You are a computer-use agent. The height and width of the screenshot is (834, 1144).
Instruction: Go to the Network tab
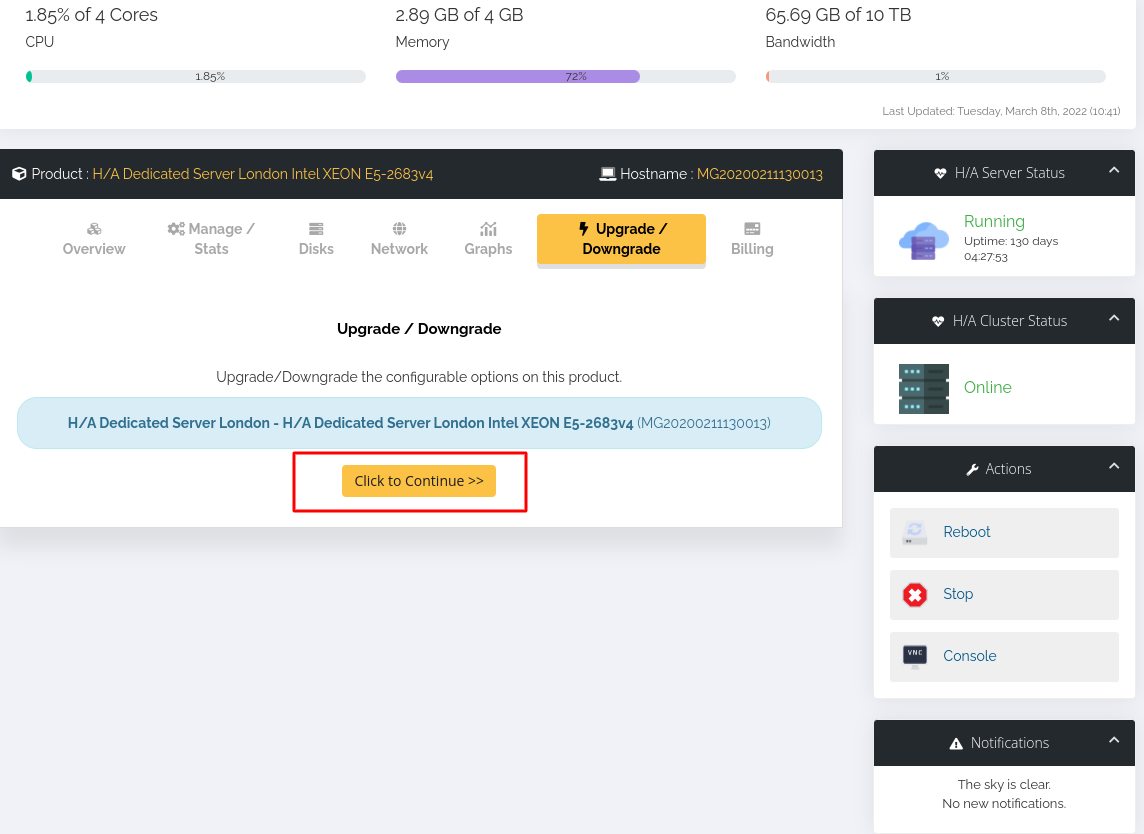coord(399,239)
